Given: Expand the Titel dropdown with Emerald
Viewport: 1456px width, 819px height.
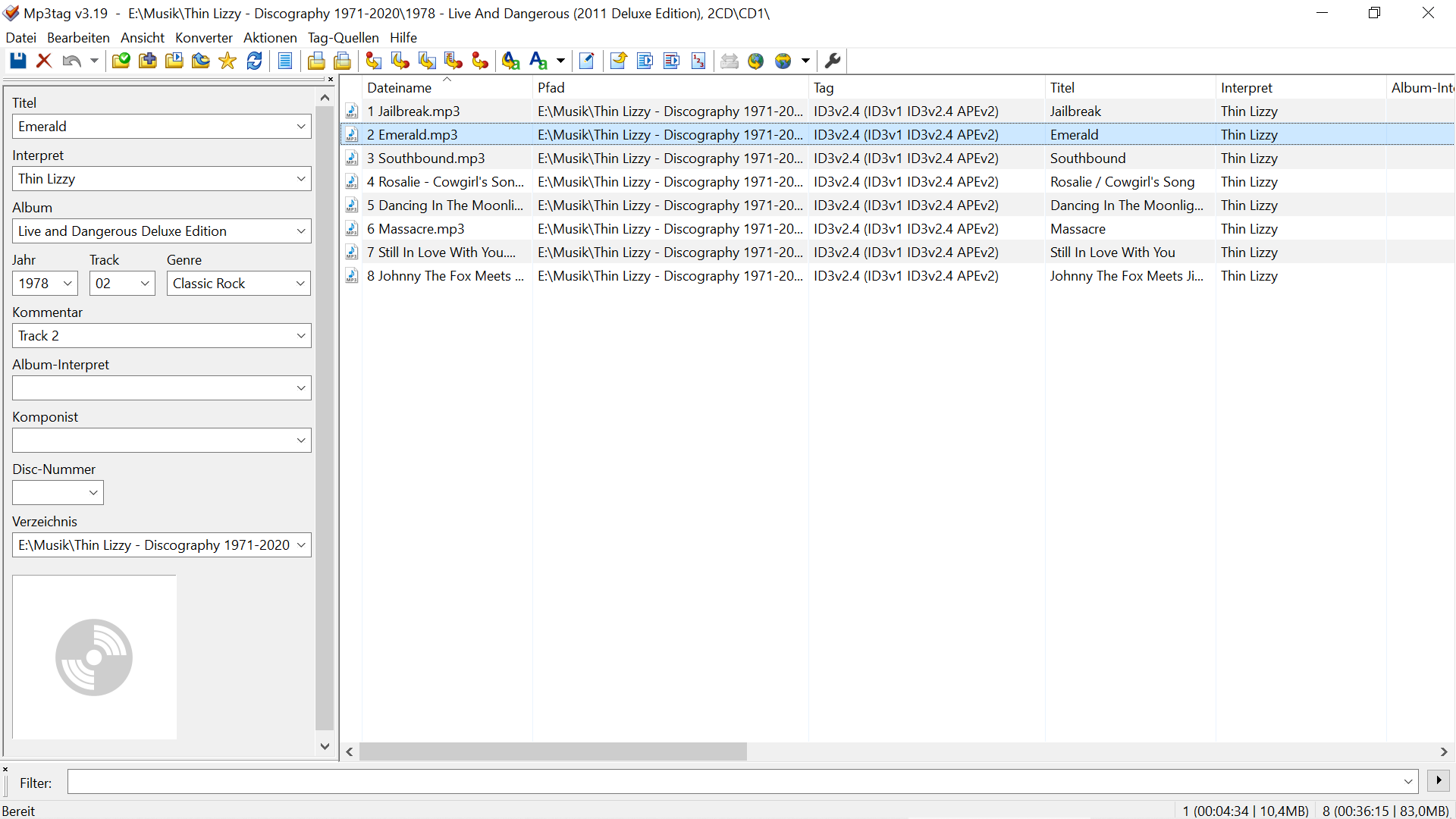Looking at the screenshot, I should click(x=301, y=127).
